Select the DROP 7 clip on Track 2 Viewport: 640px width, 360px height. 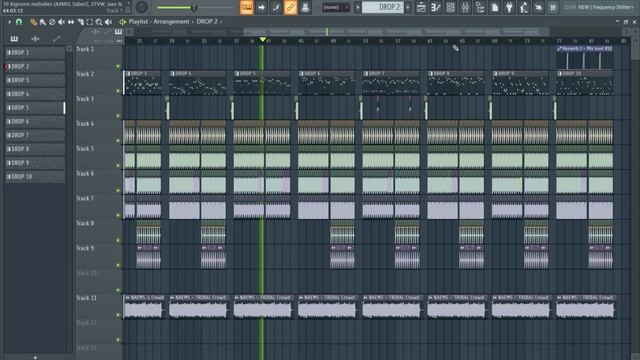391,83
